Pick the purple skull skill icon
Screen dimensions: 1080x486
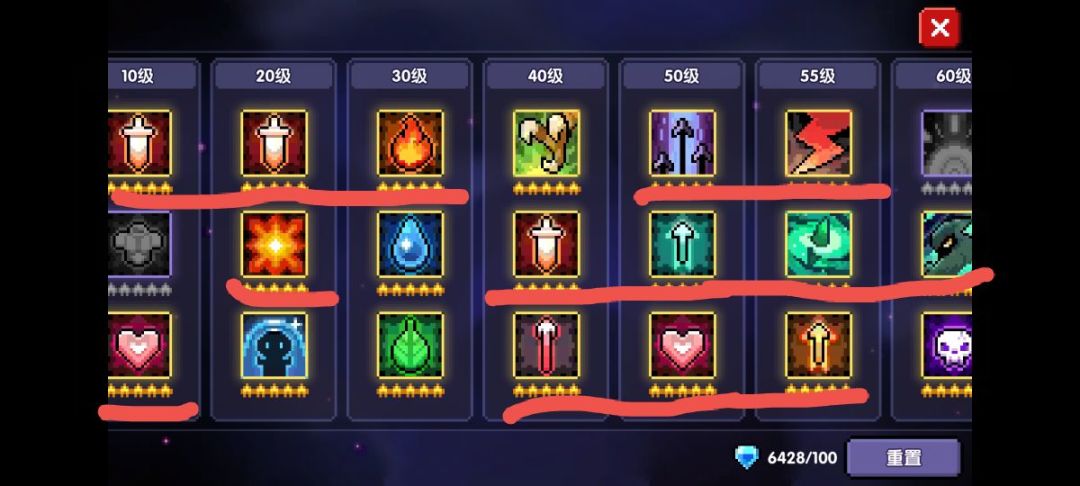pos(946,346)
